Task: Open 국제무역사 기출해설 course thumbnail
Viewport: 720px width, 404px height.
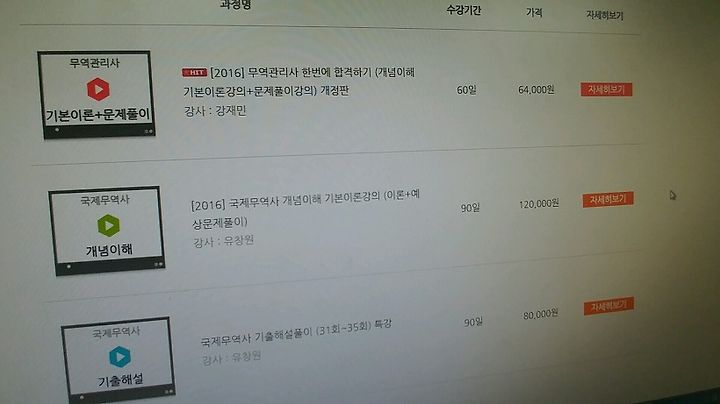Action: [118, 360]
